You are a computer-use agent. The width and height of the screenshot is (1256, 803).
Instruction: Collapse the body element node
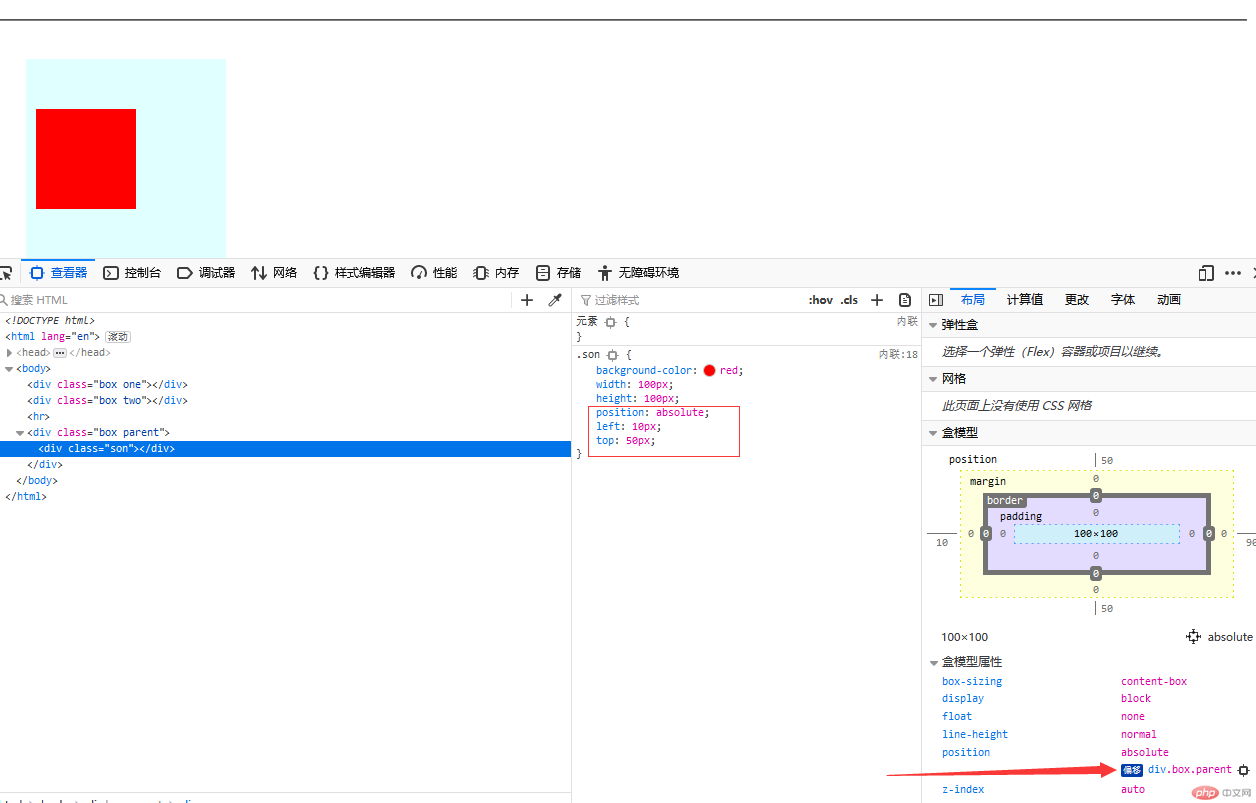point(9,369)
